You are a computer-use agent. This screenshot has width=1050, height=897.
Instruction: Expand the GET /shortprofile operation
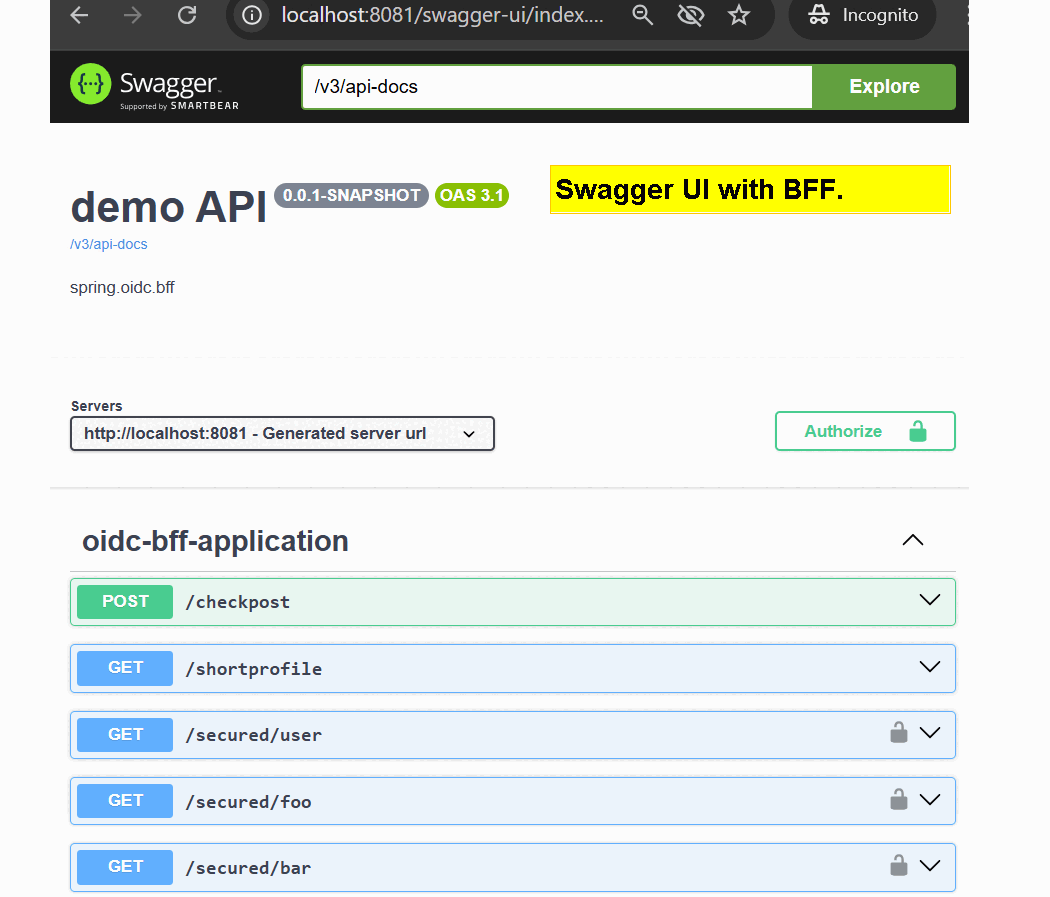[x=930, y=667]
